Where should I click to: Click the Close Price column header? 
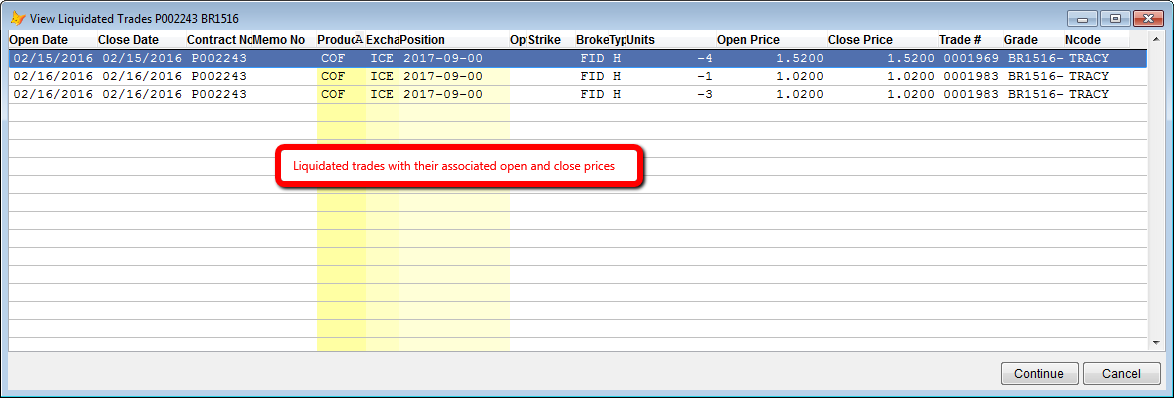(882, 40)
